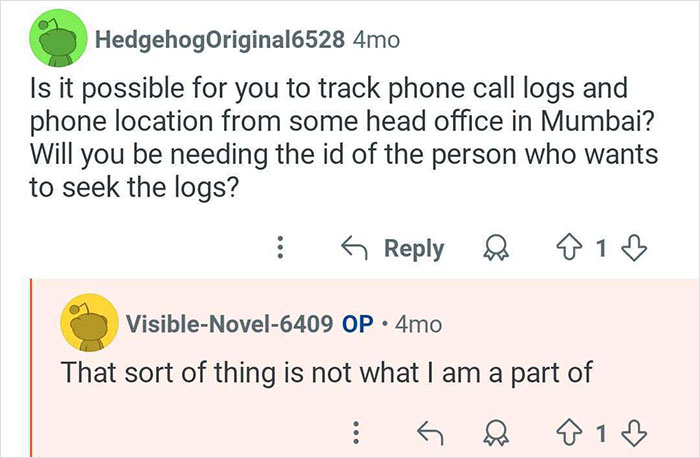Viewport: 700px width, 458px height.
Task: Open Visible-Novel-6409 yellow avatar
Action: pos(89,323)
